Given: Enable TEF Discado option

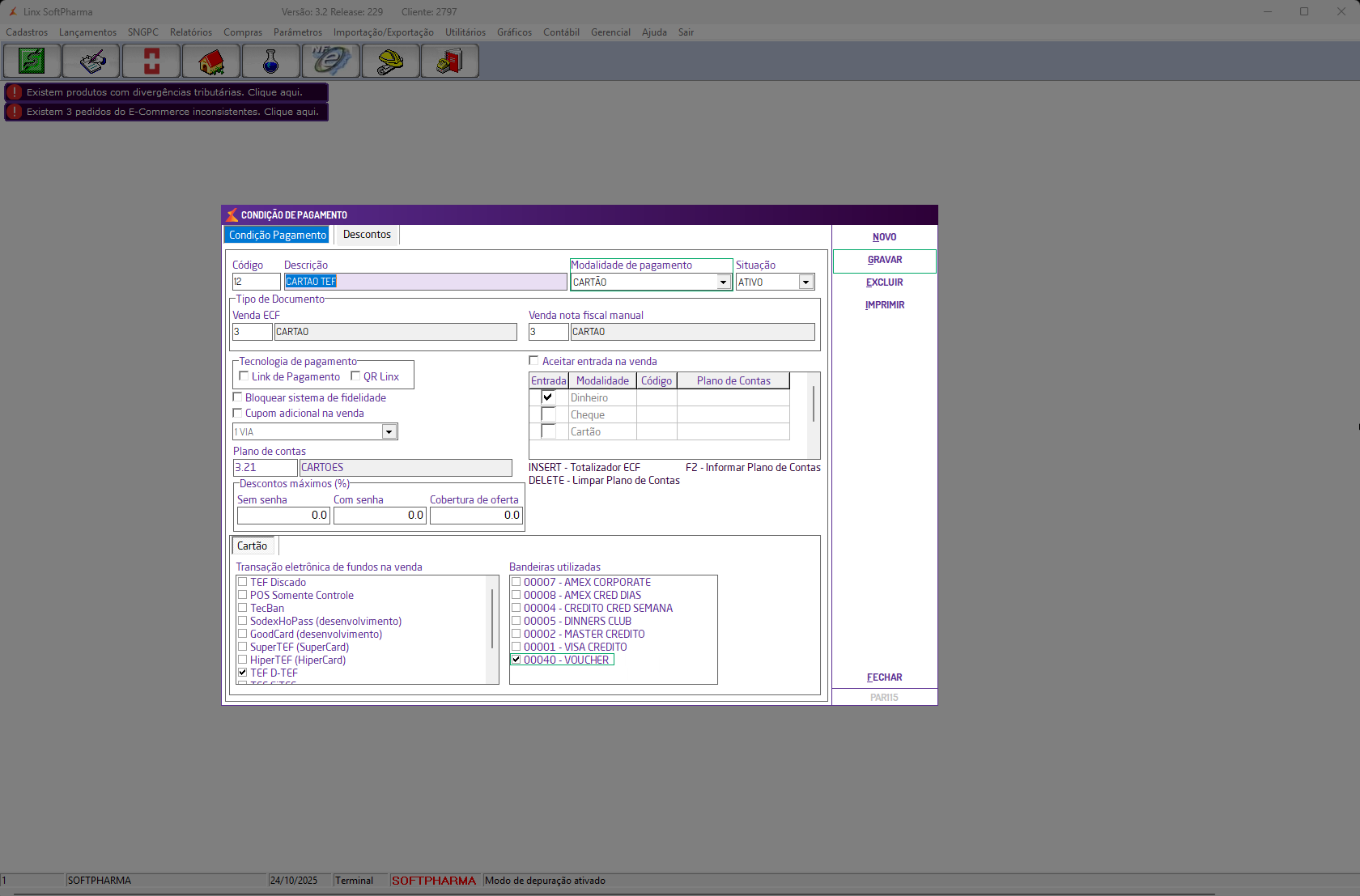Looking at the screenshot, I should pyautogui.click(x=242, y=582).
